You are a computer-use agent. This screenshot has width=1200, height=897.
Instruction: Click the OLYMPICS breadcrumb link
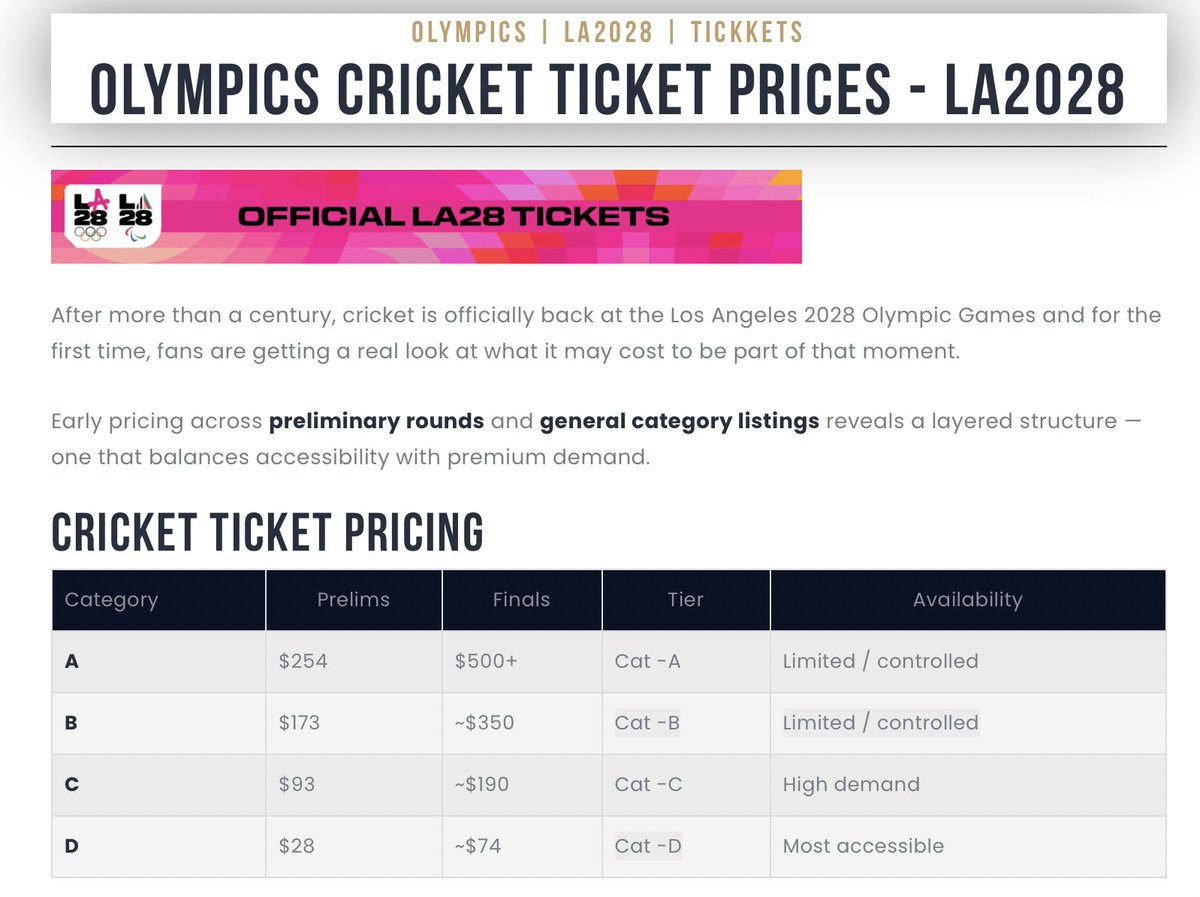469,32
